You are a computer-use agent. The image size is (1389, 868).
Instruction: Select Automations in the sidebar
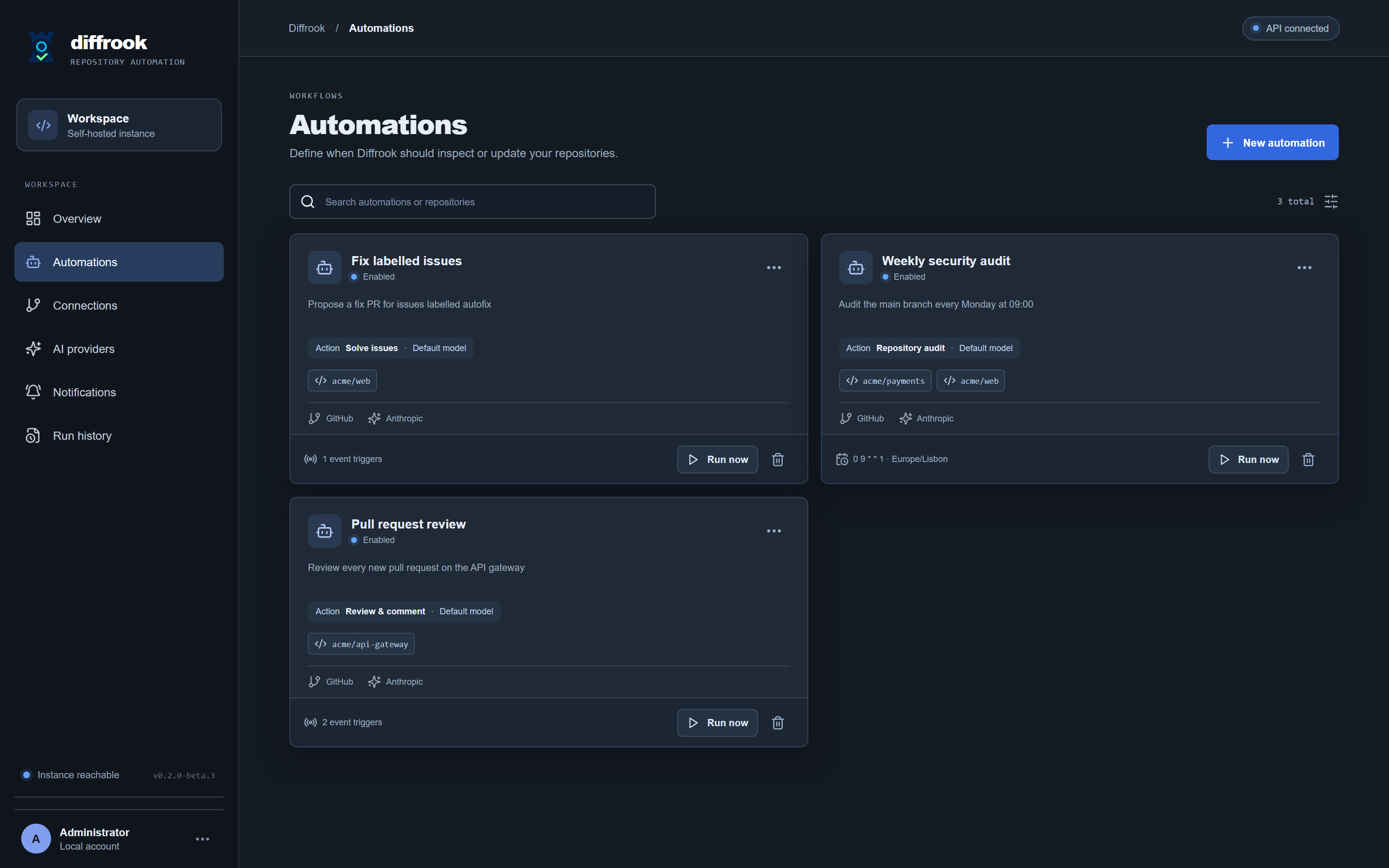pos(119,262)
